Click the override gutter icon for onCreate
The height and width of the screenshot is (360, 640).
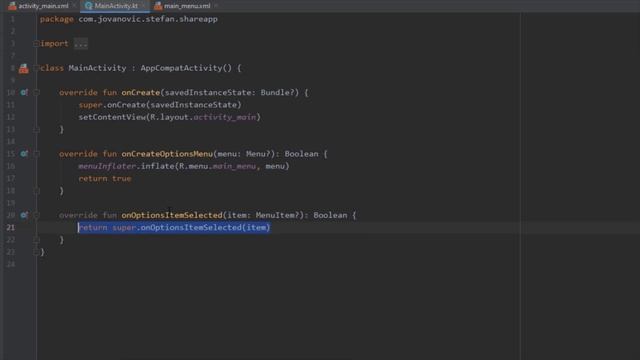[24, 93]
